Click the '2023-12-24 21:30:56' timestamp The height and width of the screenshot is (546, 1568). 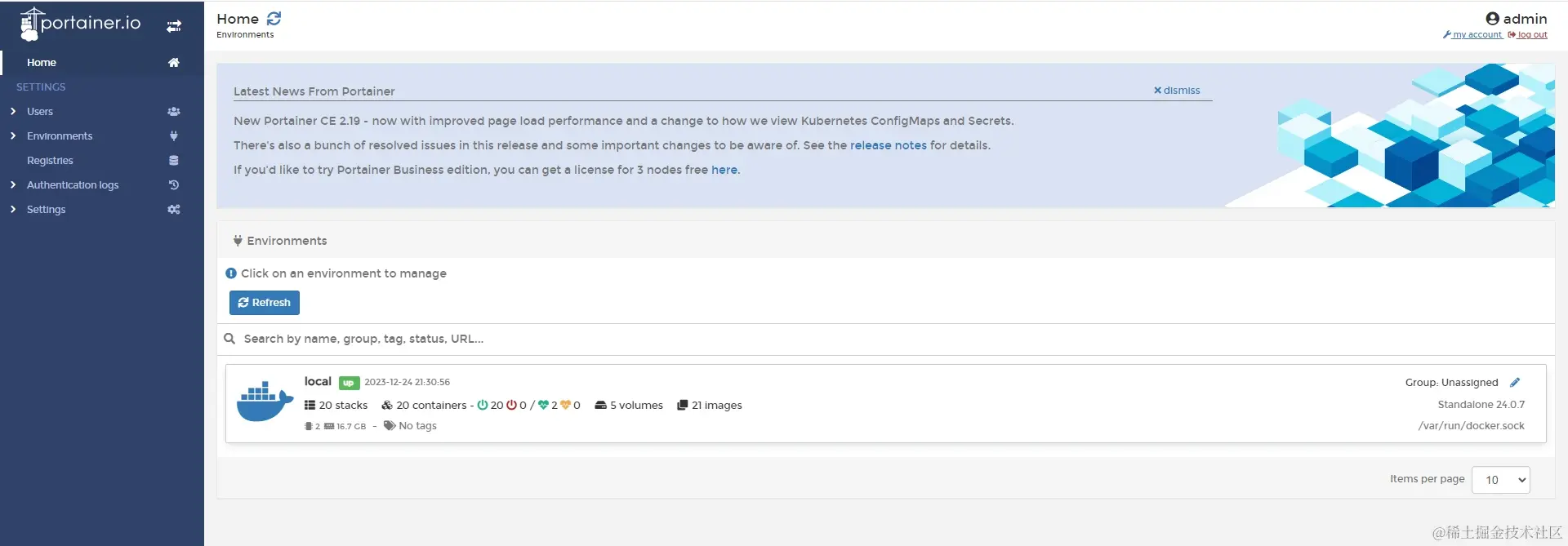click(407, 382)
